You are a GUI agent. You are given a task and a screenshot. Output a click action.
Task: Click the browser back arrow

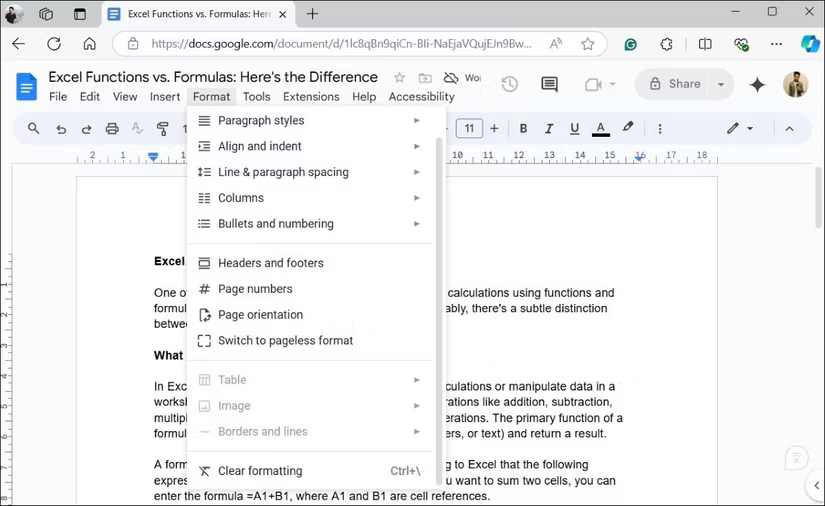point(18,44)
